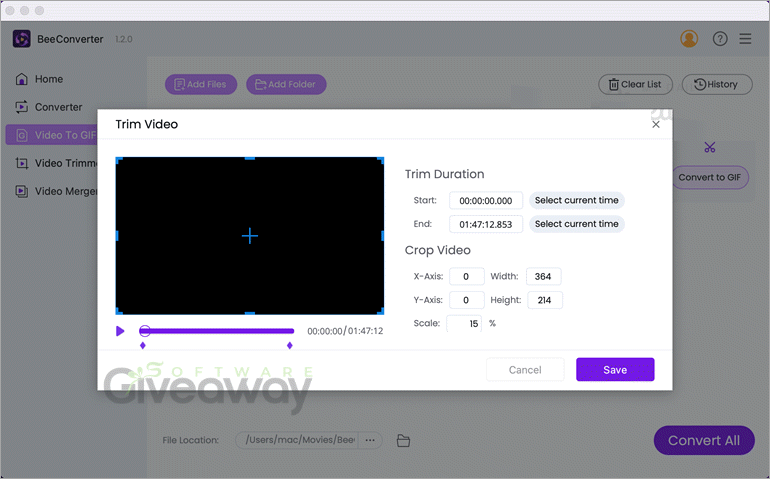The width and height of the screenshot is (770, 479).
Task: Select current time for End
Action: coord(576,224)
